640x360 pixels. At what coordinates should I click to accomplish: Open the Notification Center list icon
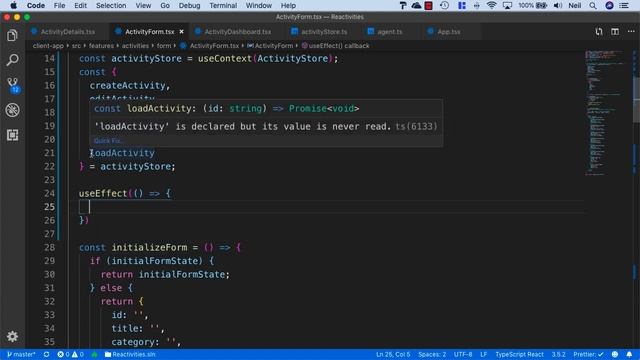624,5
